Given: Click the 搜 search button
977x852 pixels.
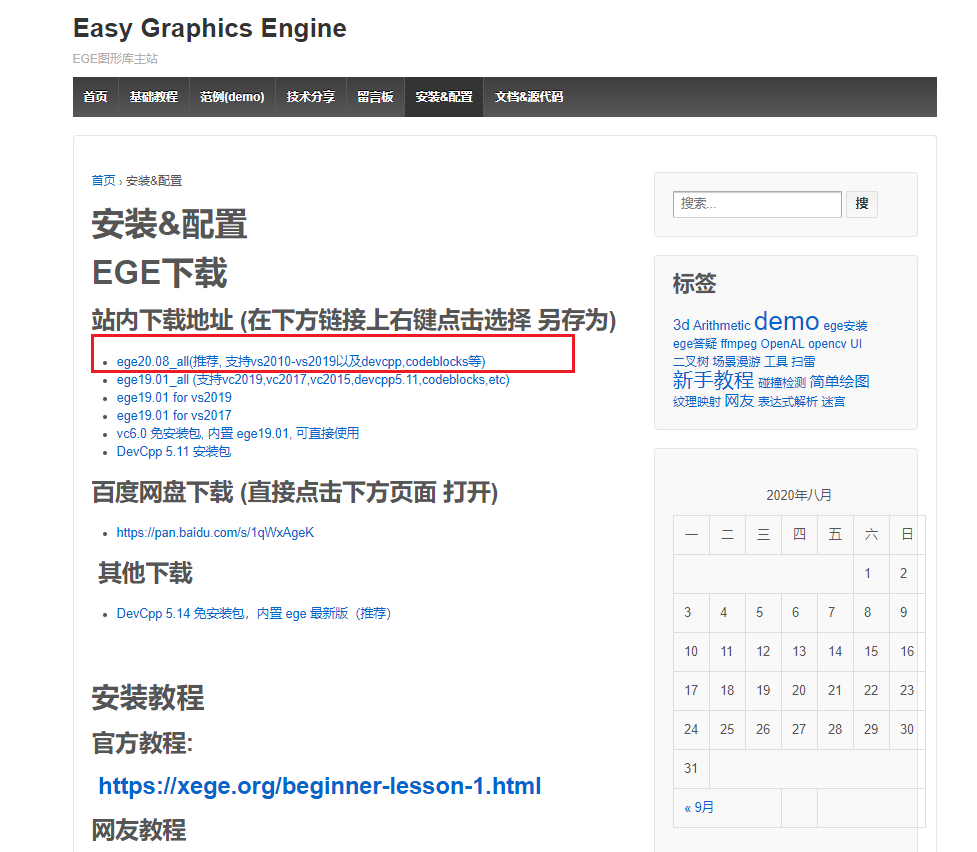Looking at the screenshot, I should point(861,204).
